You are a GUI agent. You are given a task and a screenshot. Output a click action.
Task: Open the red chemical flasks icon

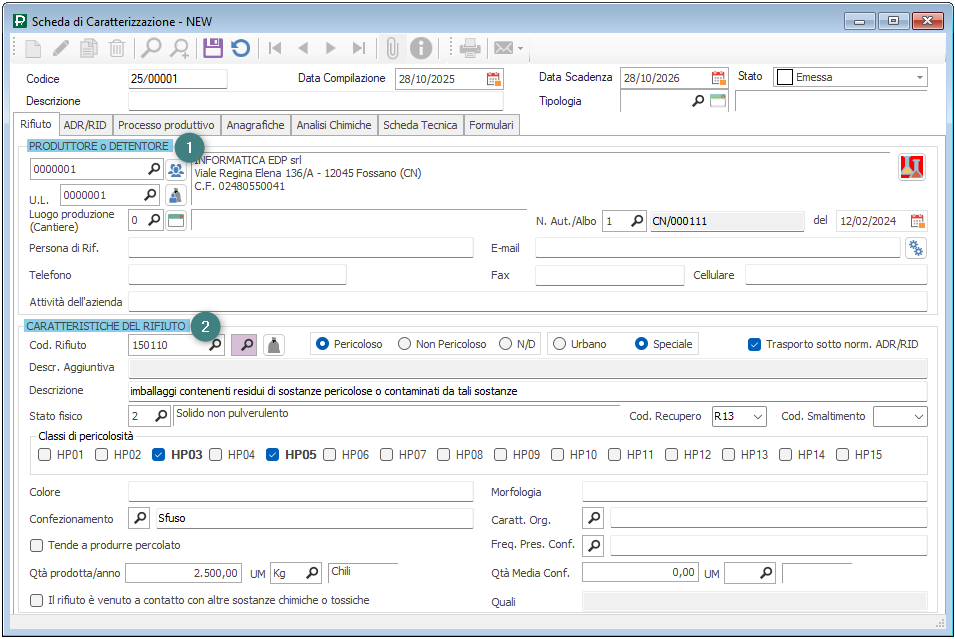pos(911,168)
